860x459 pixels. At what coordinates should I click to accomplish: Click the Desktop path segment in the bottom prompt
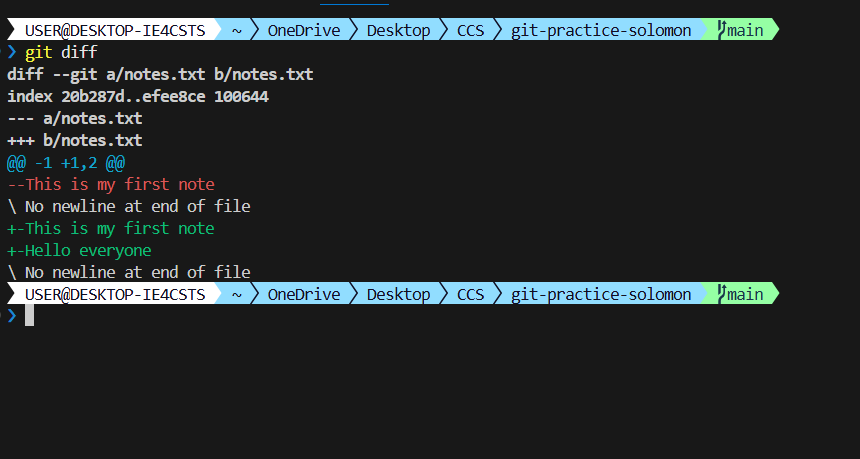coord(398,294)
